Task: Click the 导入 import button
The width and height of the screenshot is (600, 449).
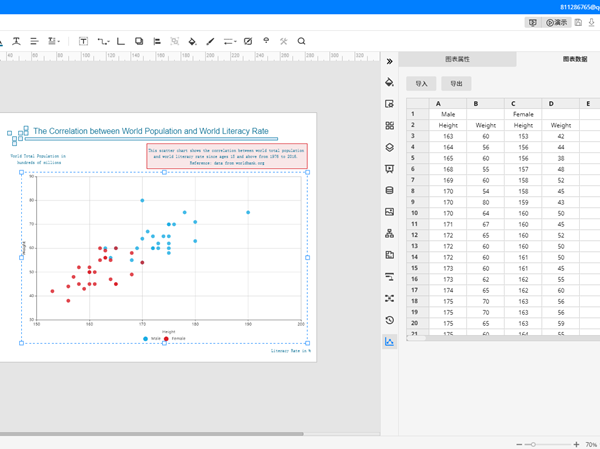Action: click(421, 84)
